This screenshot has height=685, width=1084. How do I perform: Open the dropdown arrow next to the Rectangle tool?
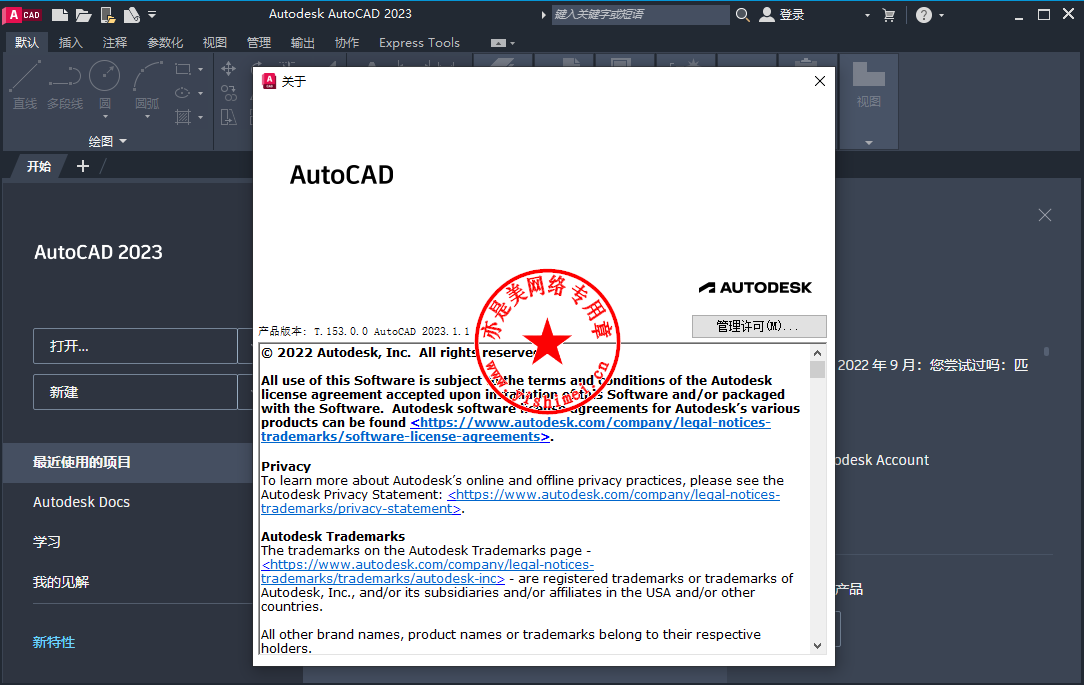coord(200,70)
